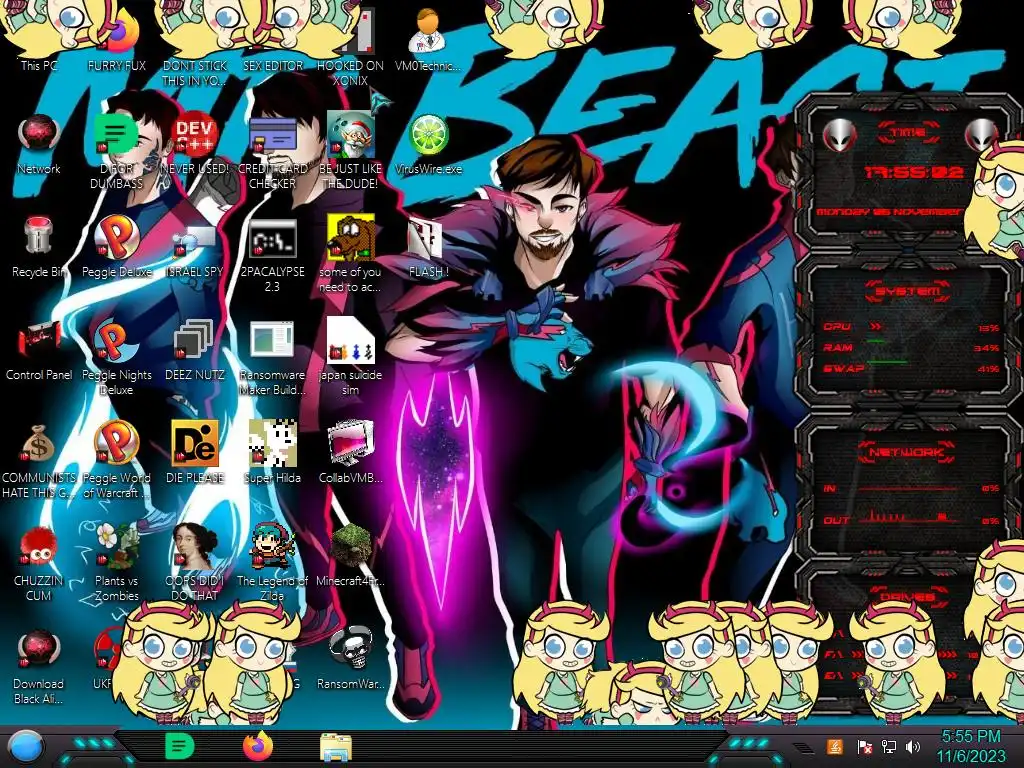Launch the FURRY FUX Firefox shortcut
Viewport: 1024px width, 768px height.
click(116, 39)
